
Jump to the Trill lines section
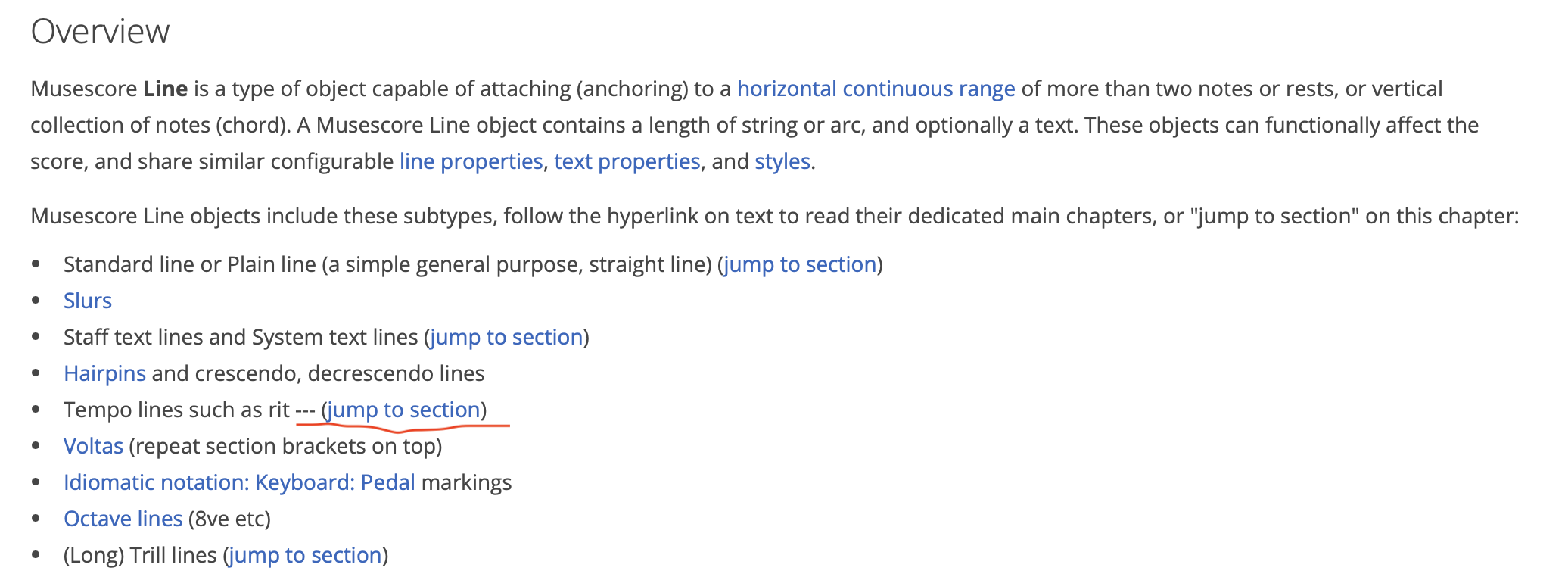(x=305, y=556)
